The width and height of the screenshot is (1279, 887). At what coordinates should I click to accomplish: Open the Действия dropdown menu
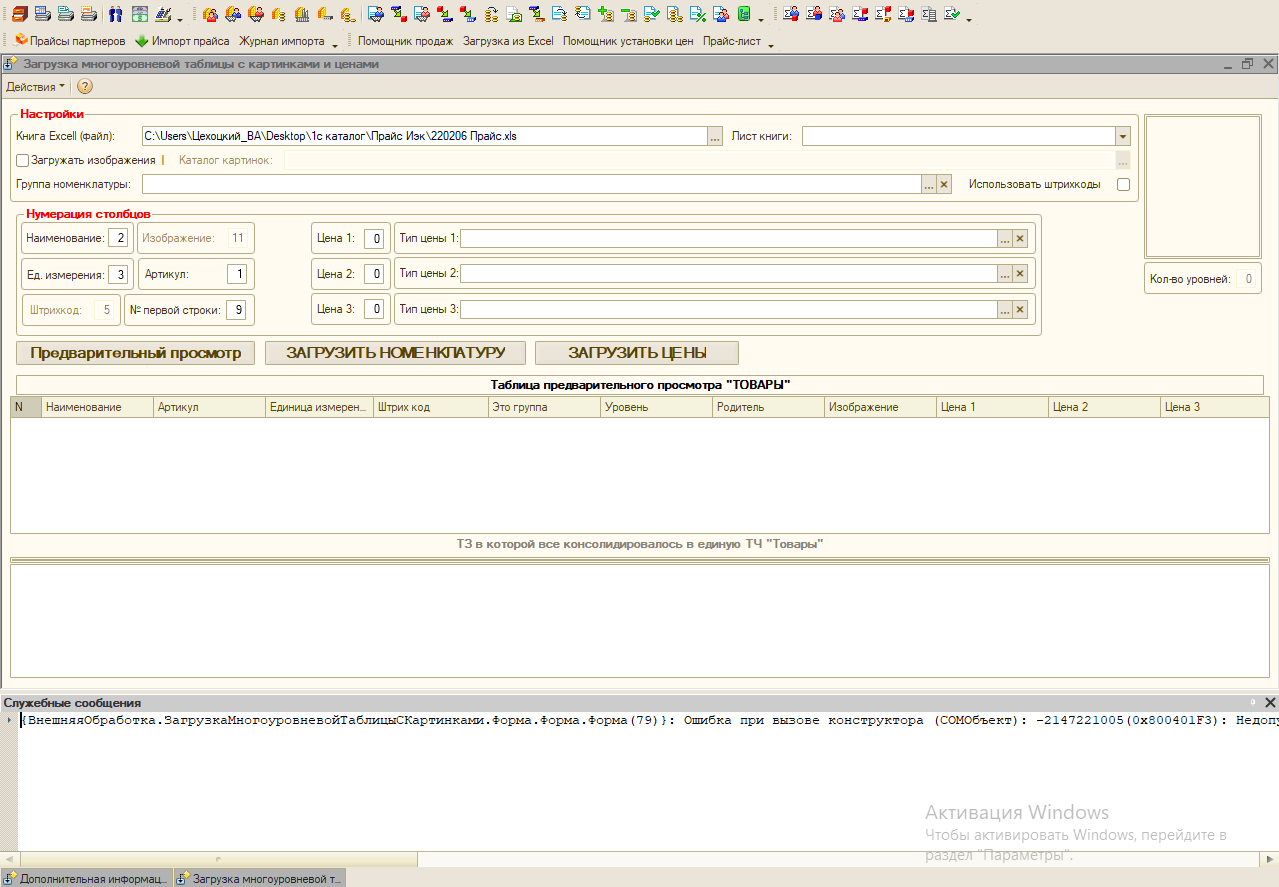pos(36,87)
